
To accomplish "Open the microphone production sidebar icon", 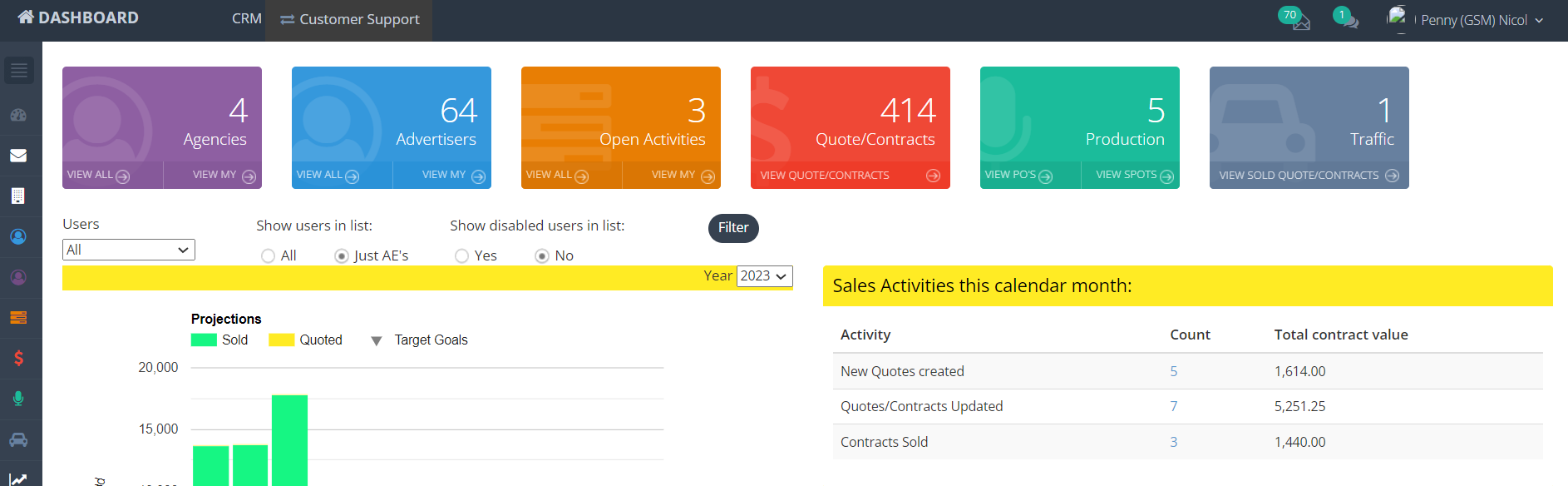I will (18, 399).
